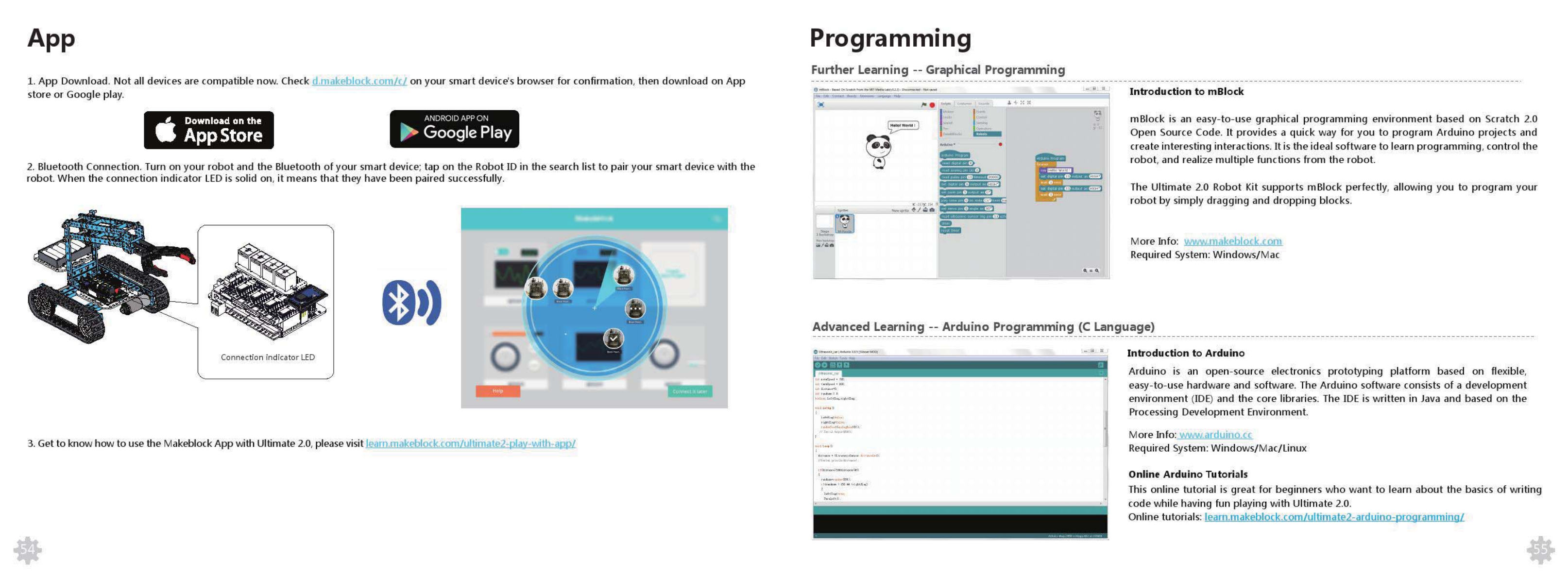Click the green flag in mBlock stage
1568x578 pixels.
coord(923,104)
